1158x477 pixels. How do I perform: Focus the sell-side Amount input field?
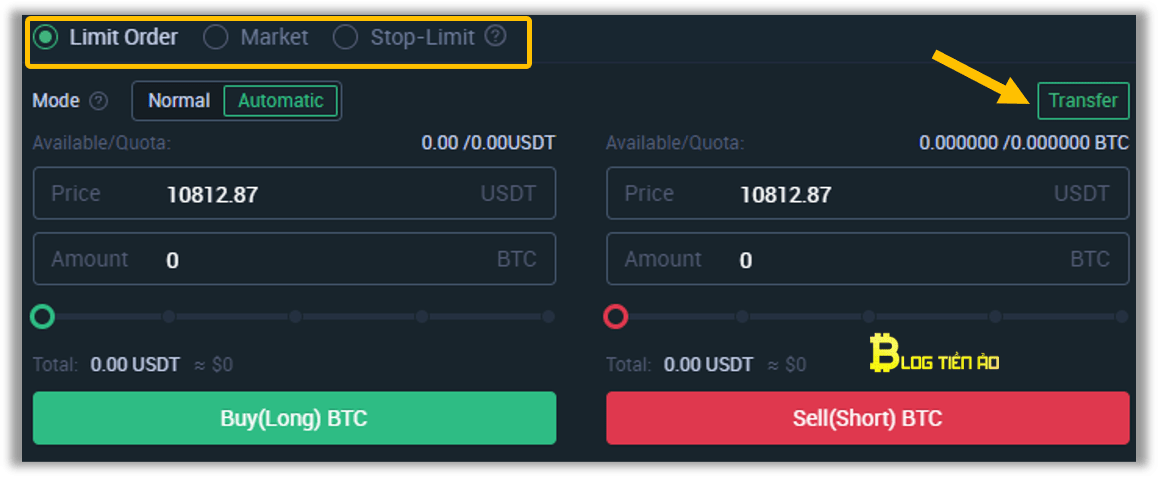tap(868, 259)
